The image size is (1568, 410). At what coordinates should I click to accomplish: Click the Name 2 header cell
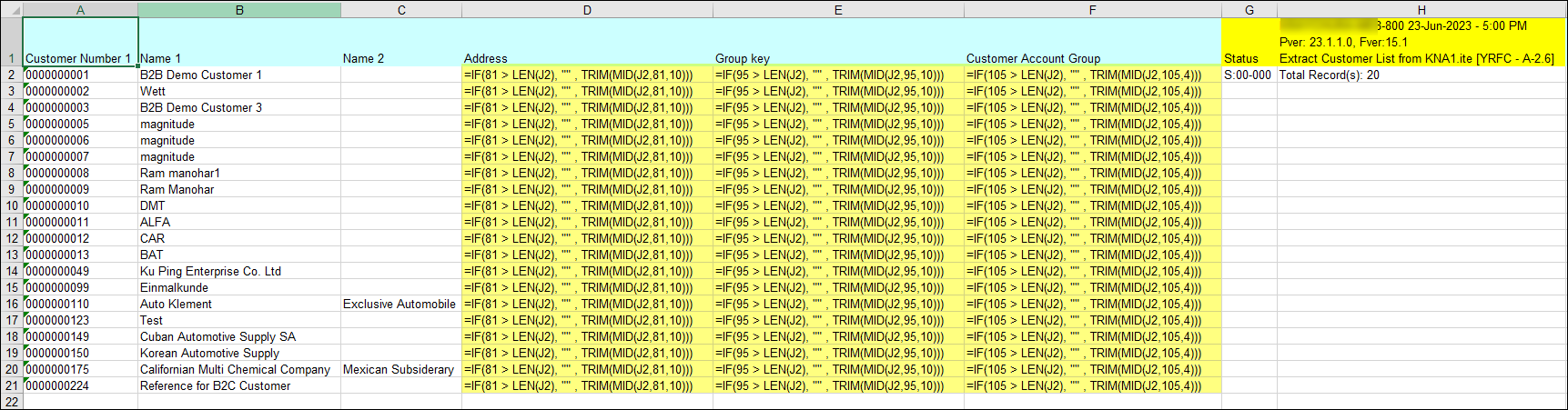[401, 42]
